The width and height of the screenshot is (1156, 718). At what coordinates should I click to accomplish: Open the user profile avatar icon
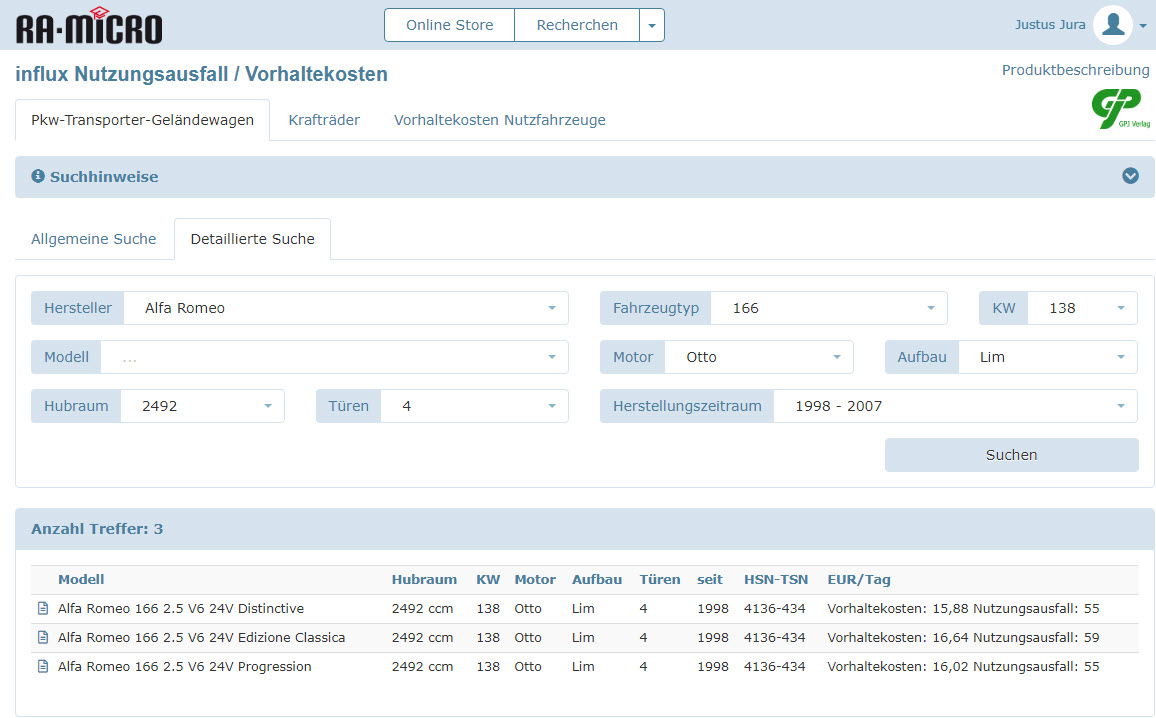click(x=1113, y=25)
